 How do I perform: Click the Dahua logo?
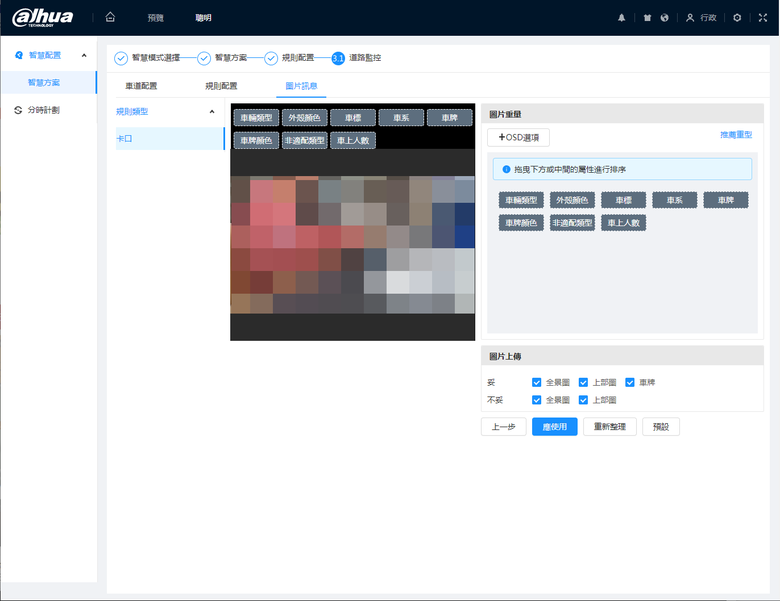click(x=43, y=17)
